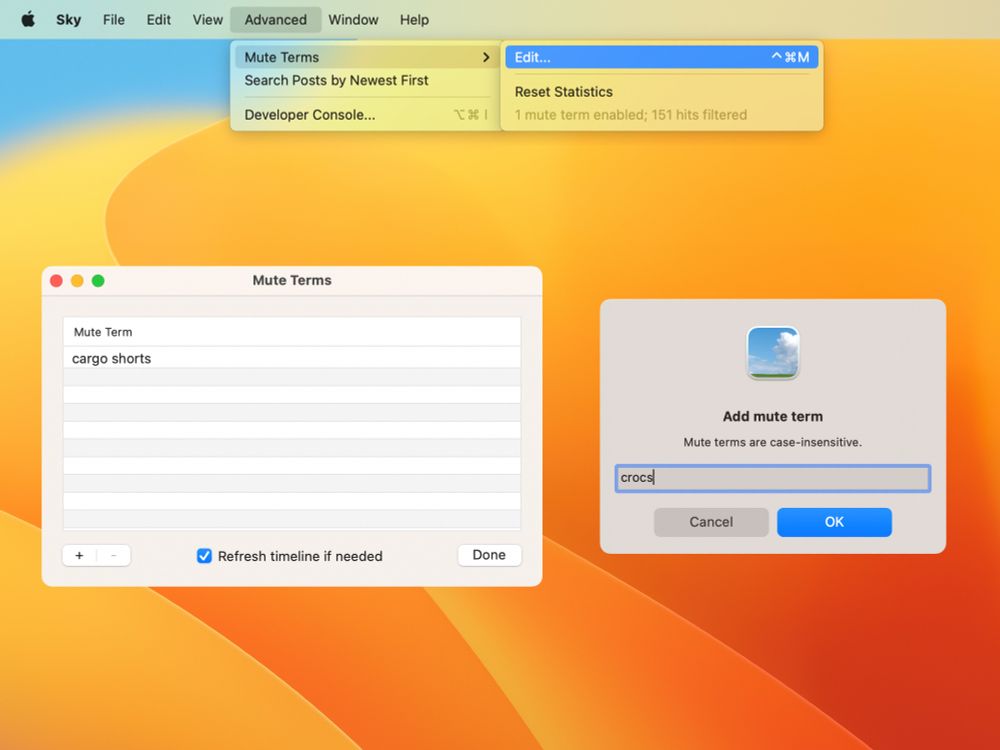Select the cargo shorts mute term row
1000x750 pixels.
[x=291, y=358]
